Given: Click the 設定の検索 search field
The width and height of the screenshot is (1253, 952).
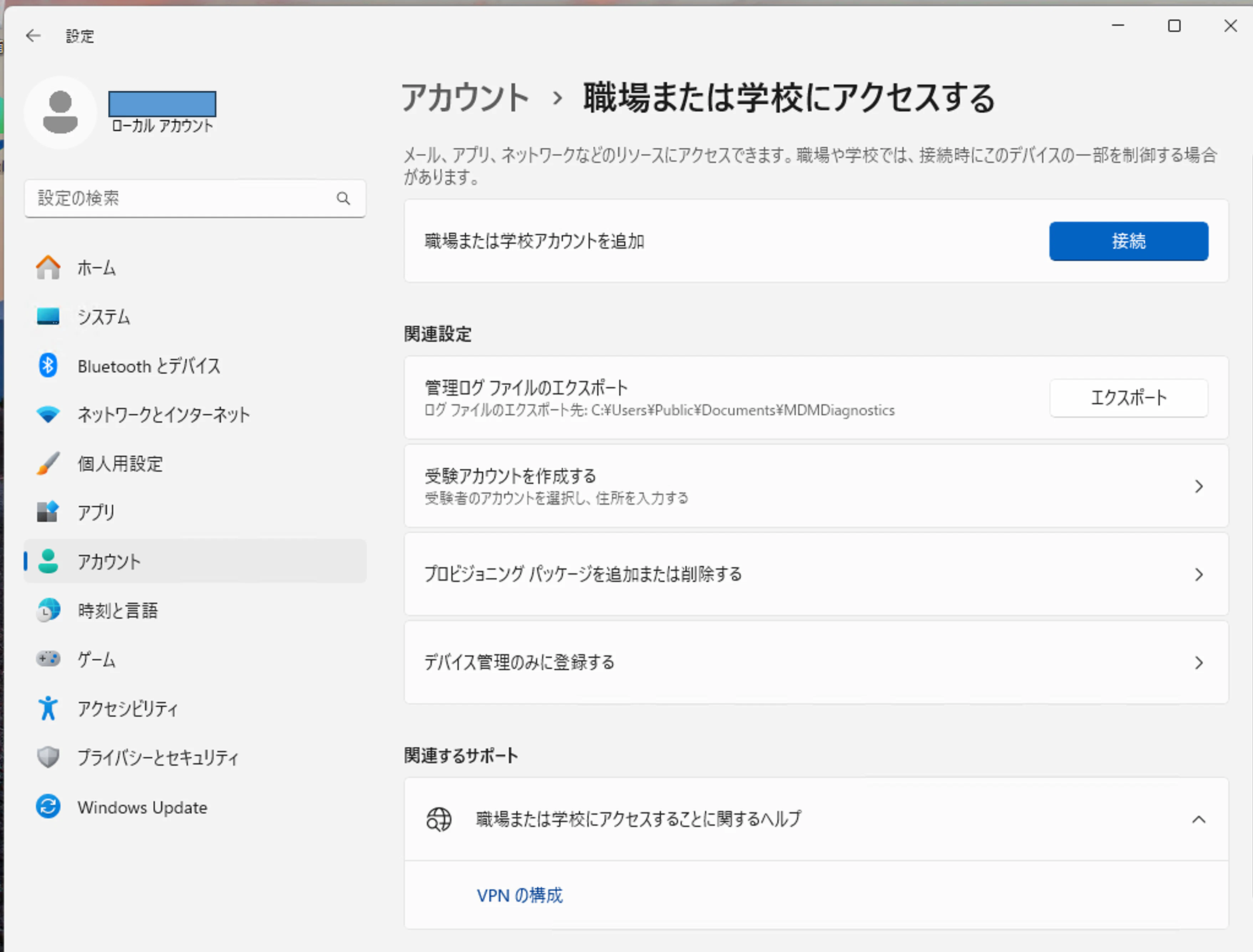Looking at the screenshot, I should pyautogui.click(x=195, y=198).
